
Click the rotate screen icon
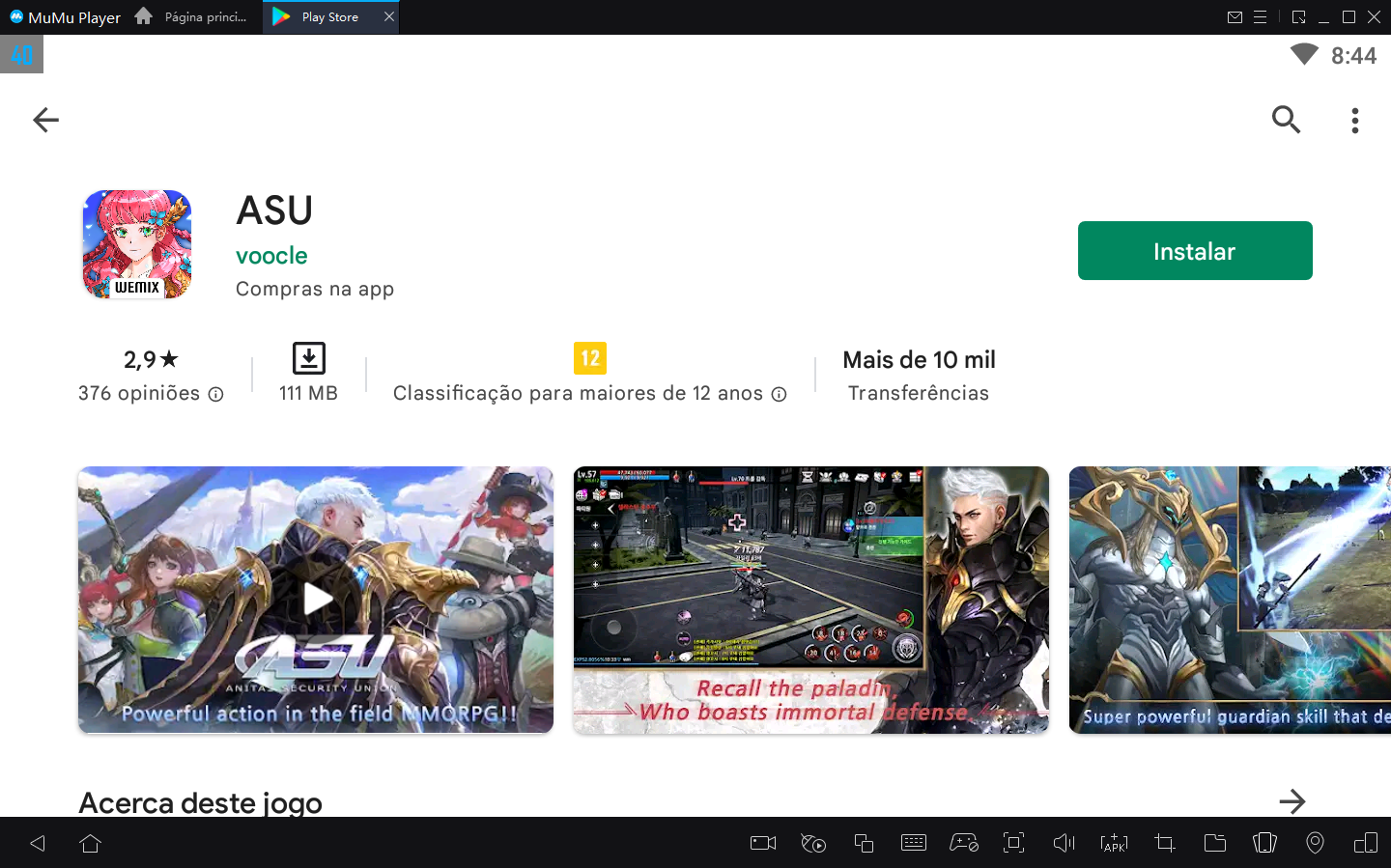(x=1365, y=843)
